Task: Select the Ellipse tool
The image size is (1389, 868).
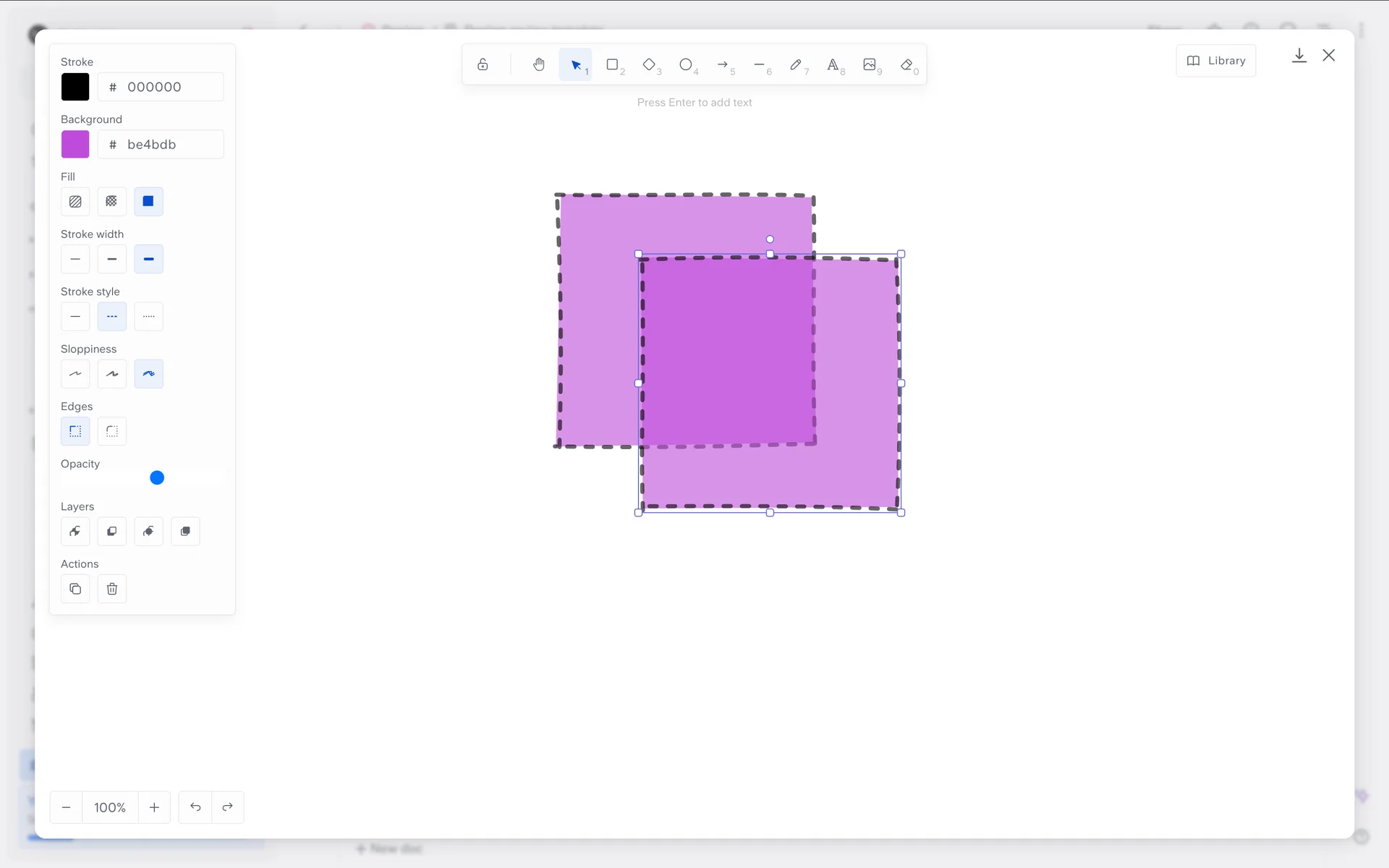Action: click(x=686, y=65)
